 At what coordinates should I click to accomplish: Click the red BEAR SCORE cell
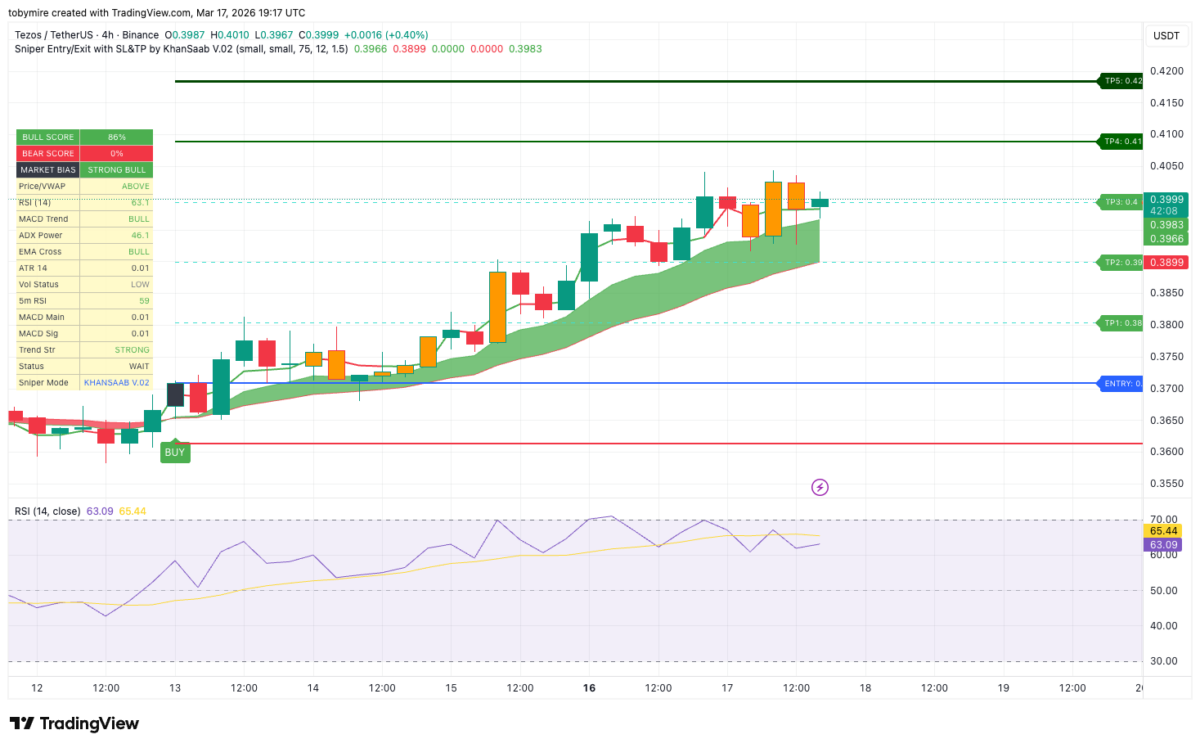tap(116, 153)
